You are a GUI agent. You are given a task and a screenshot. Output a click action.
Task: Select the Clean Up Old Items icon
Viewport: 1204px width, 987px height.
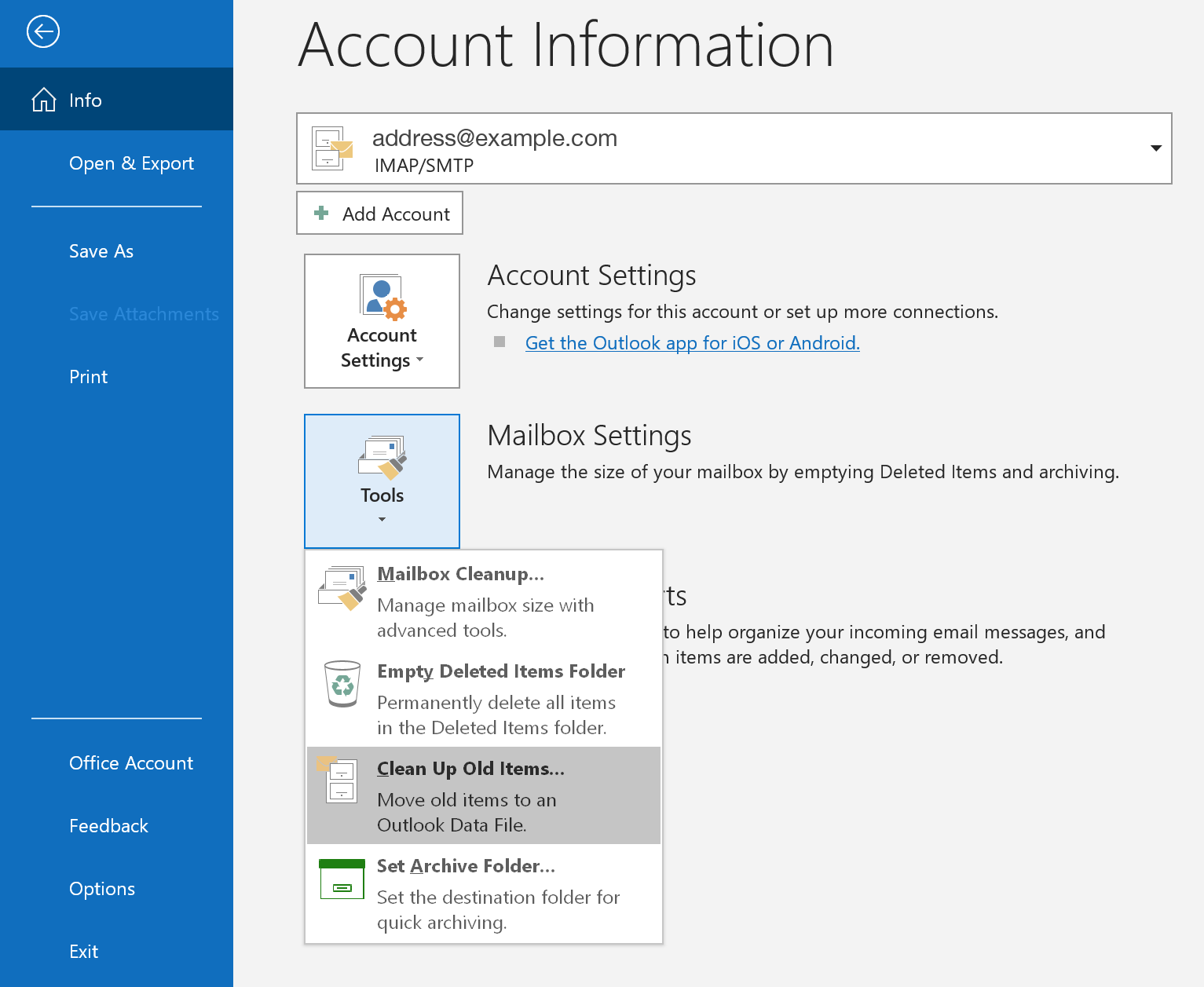(341, 782)
